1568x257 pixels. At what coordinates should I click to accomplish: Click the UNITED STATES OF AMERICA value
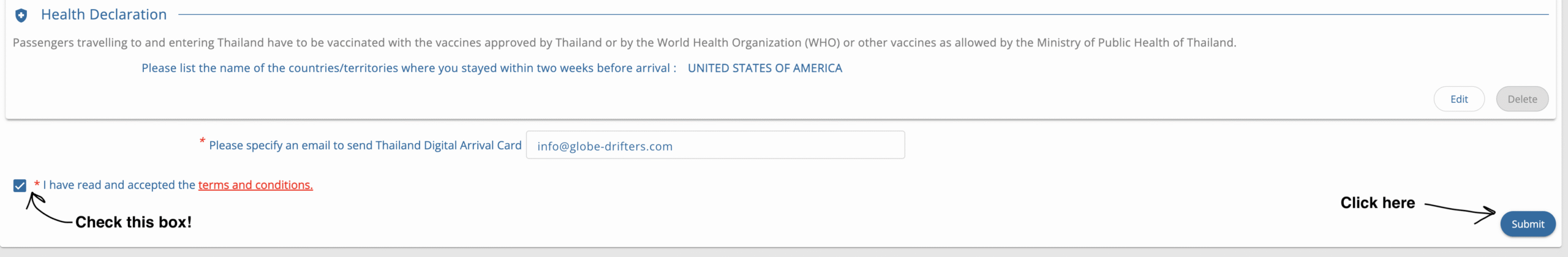coord(764,68)
